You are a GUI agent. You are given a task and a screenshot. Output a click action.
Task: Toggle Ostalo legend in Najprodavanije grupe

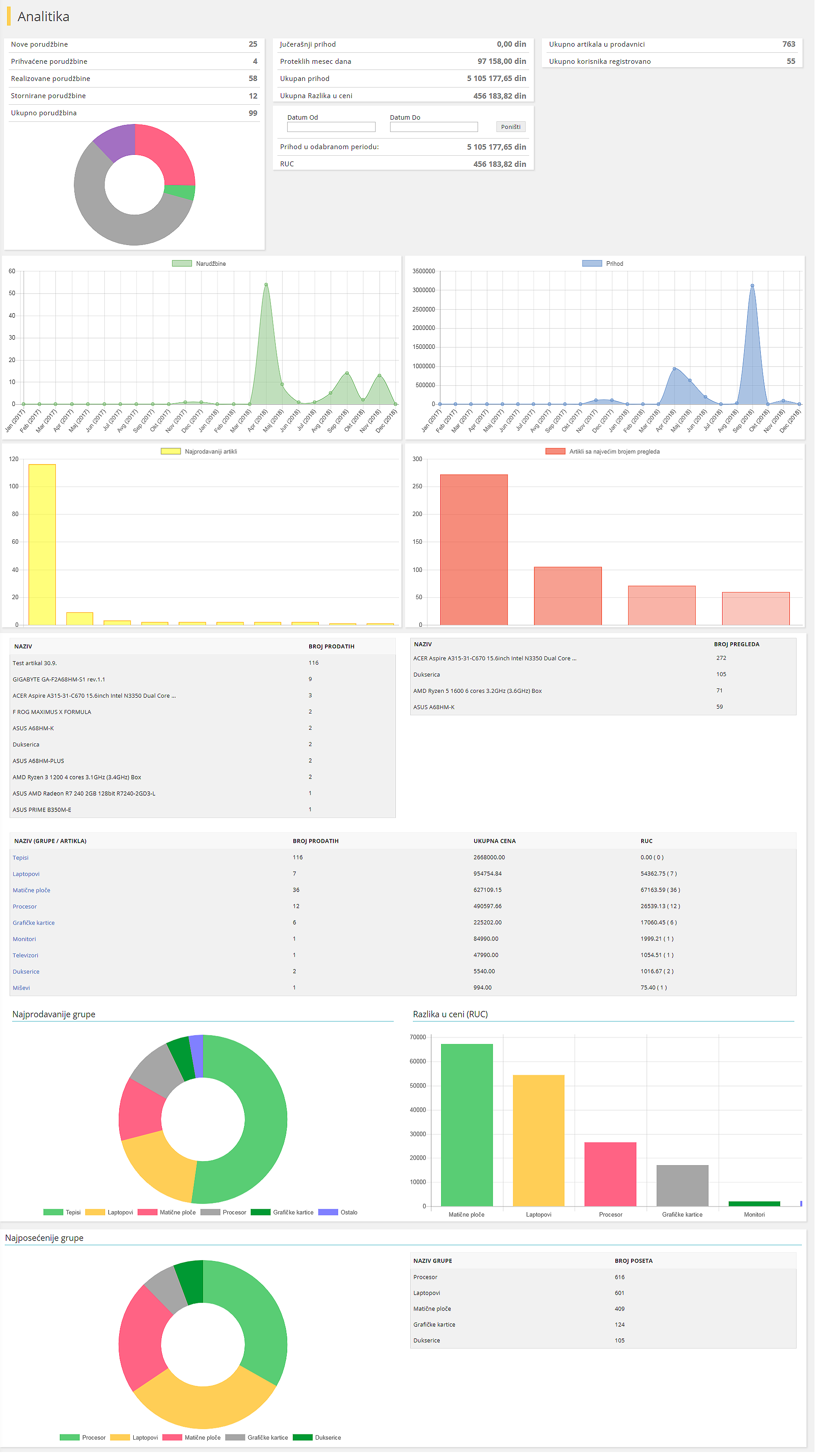pos(340,1217)
